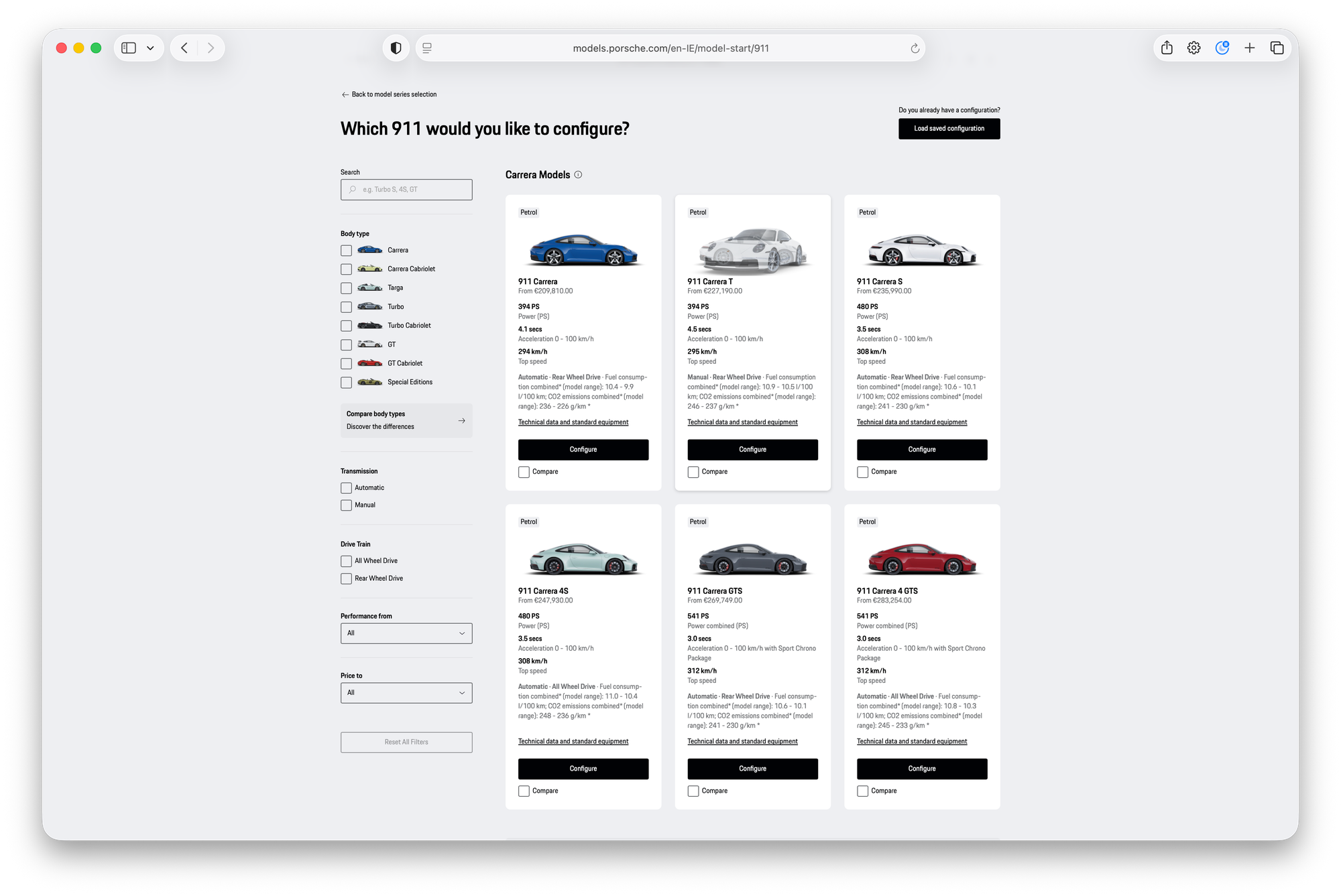This screenshot has height=896, width=1341.
Task: Focus the model search input
Action: (x=406, y=190)
